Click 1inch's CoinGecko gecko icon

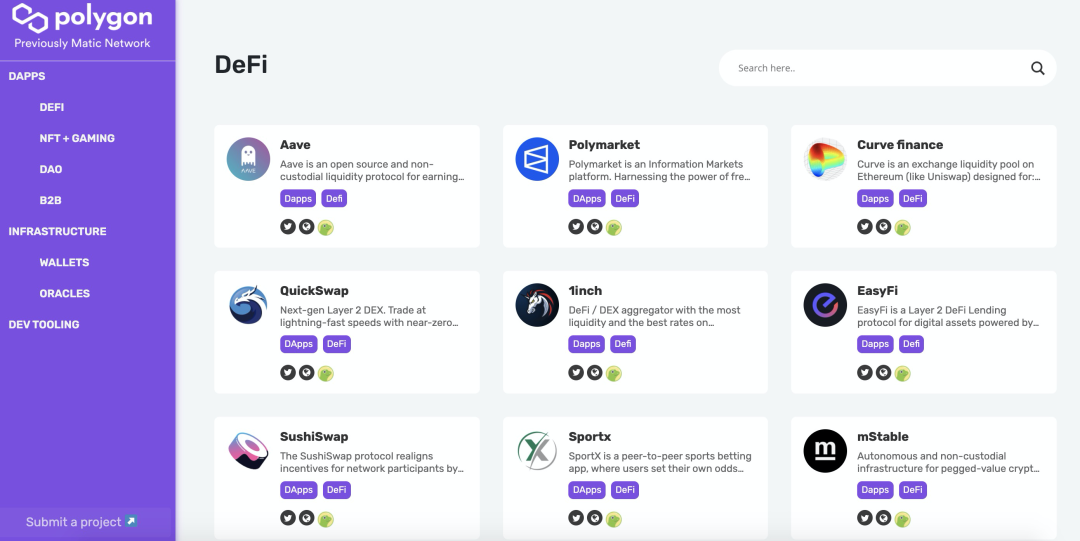[614, 374]
